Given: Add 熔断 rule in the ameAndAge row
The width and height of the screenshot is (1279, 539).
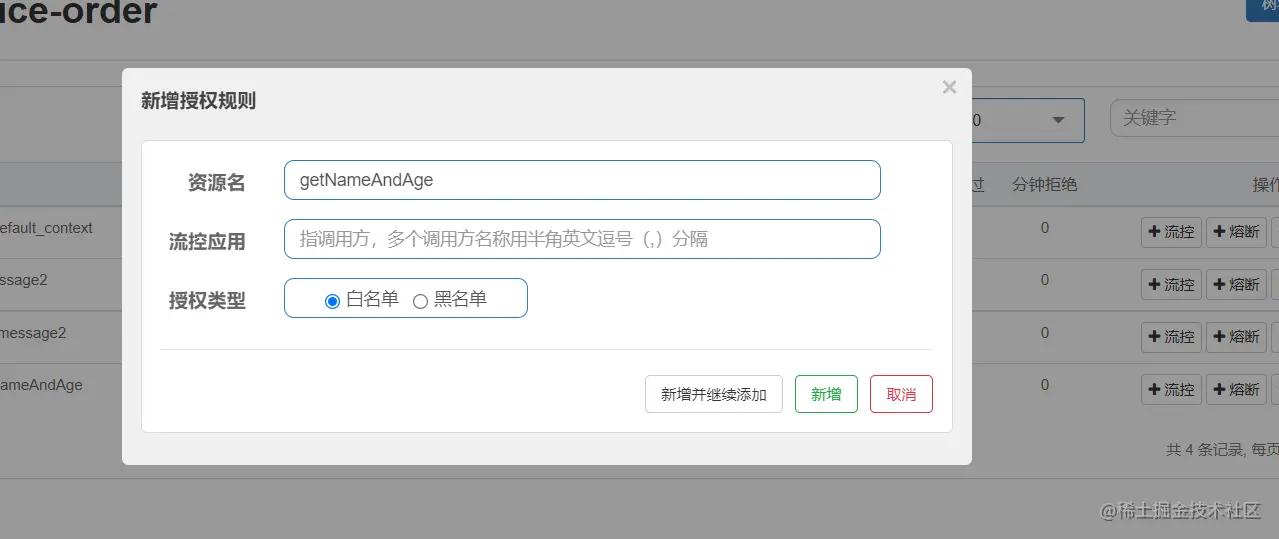Looking at the screenshot, I should [x=1236, y=389].
